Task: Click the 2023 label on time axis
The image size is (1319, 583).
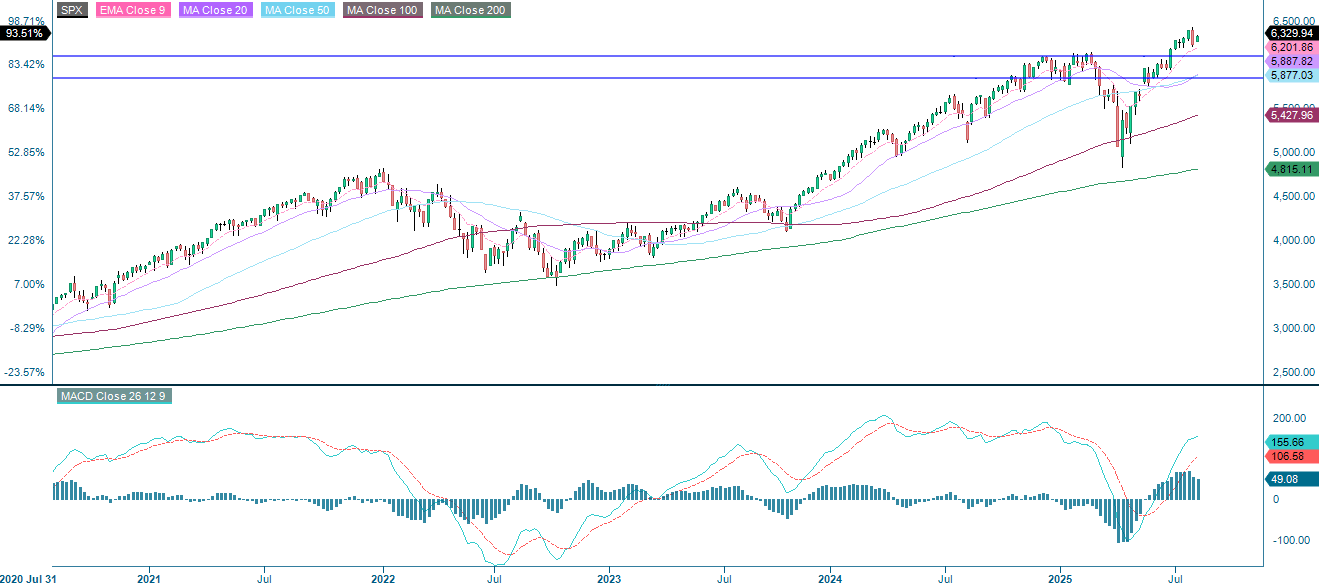Action: point(608,576)
